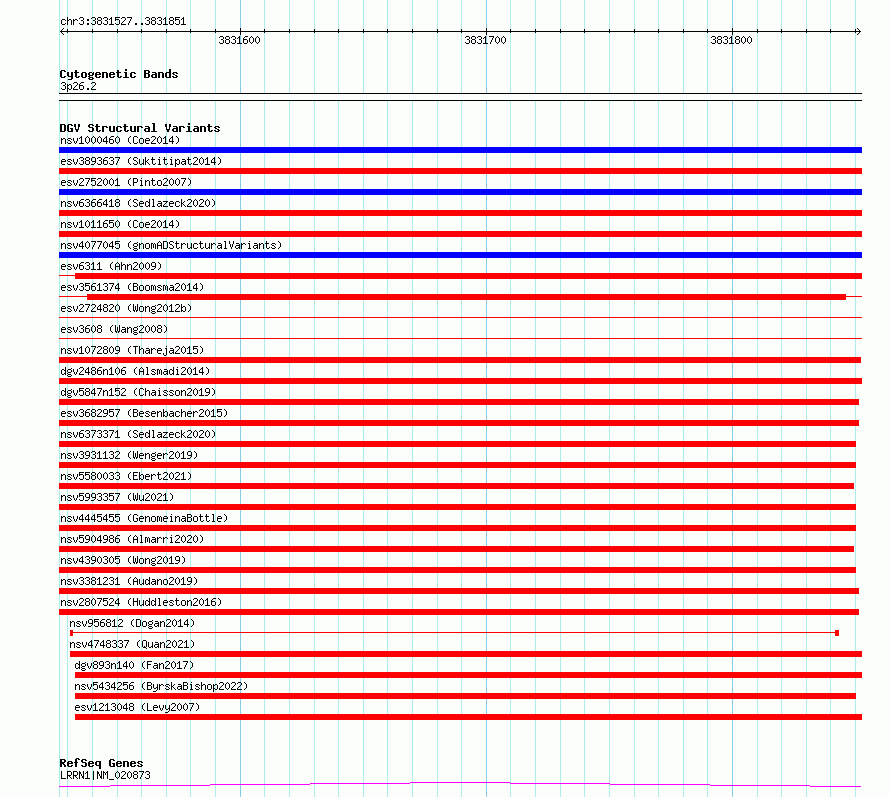Select dgv2486n106 (Alsmadi2014) label
This screenshot has height=797, width=890.
tap(135, 371)
